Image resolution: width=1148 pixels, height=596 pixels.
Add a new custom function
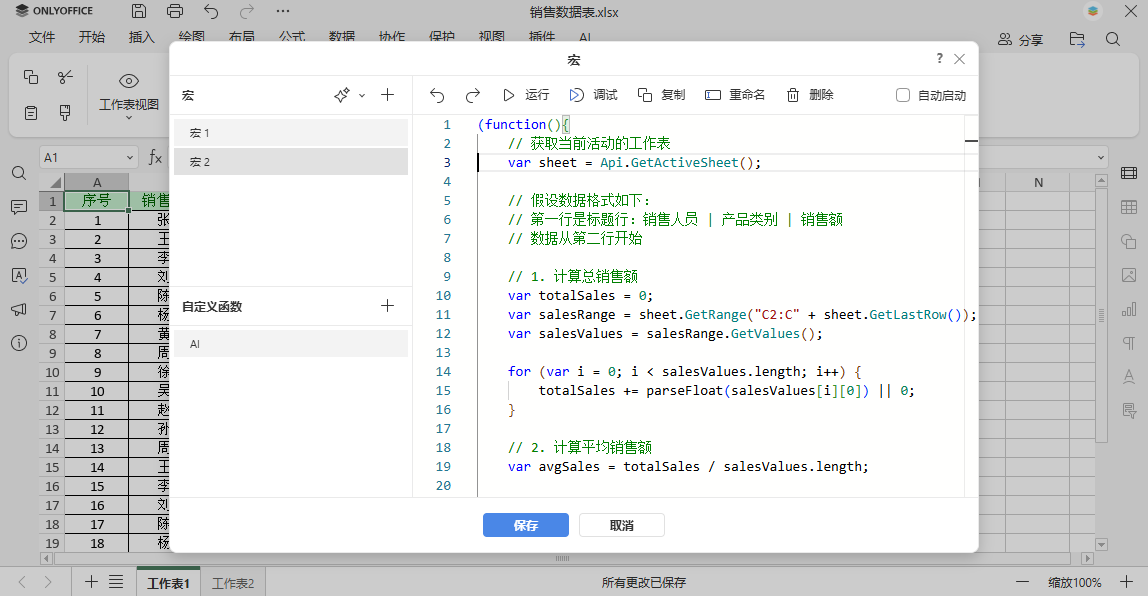coord(387,306)
